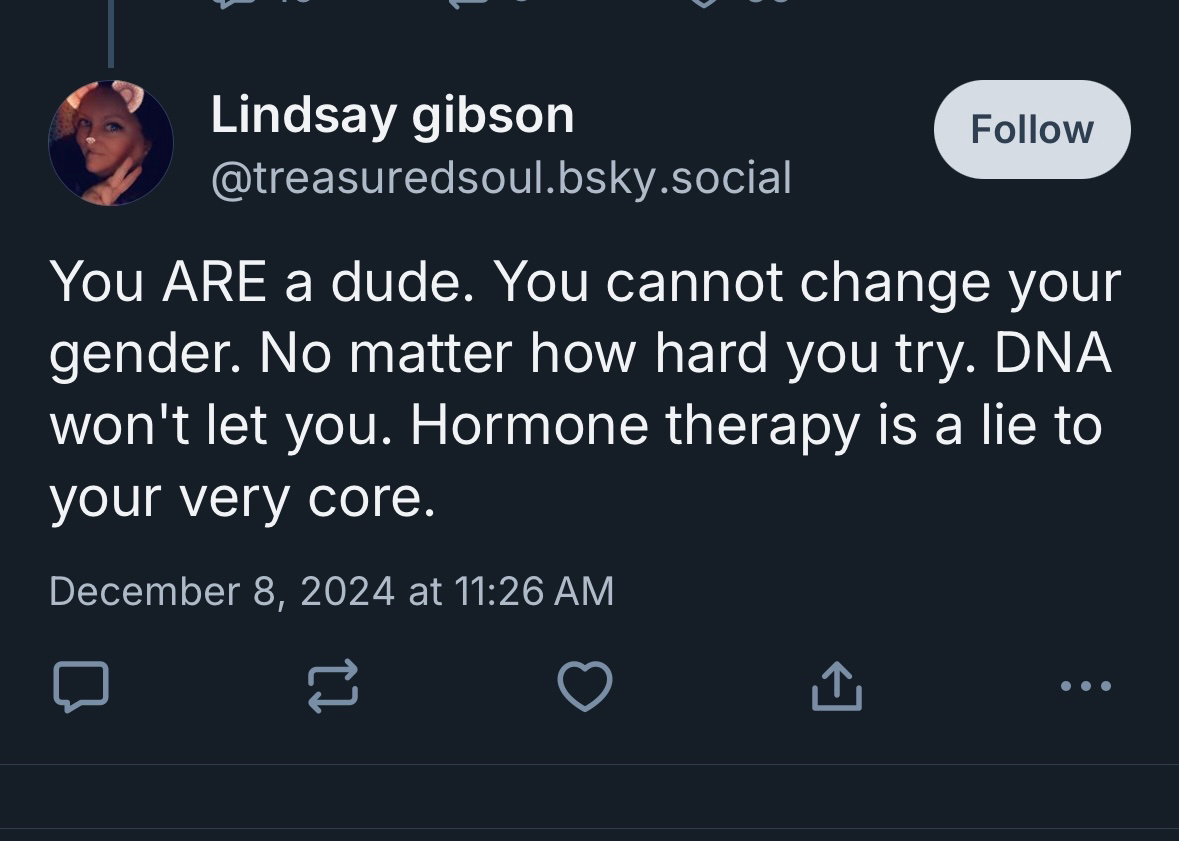Viewport: 1179px width, 841px height.
Task: Tap the parent post's like count at top
Action: (770, 3)
